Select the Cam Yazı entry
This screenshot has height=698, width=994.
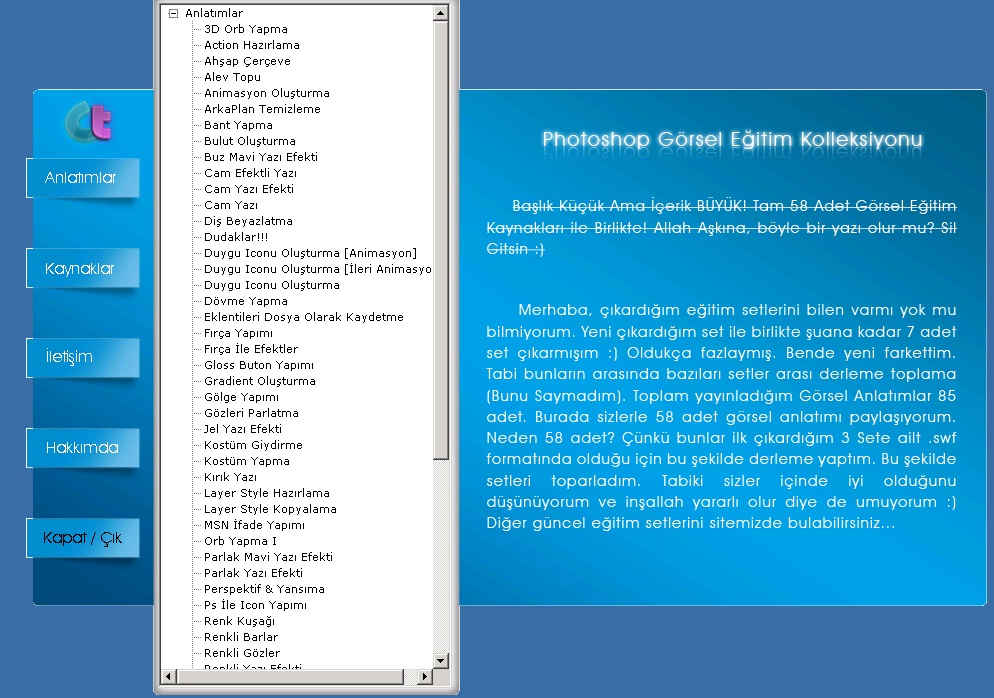point(231,205)
